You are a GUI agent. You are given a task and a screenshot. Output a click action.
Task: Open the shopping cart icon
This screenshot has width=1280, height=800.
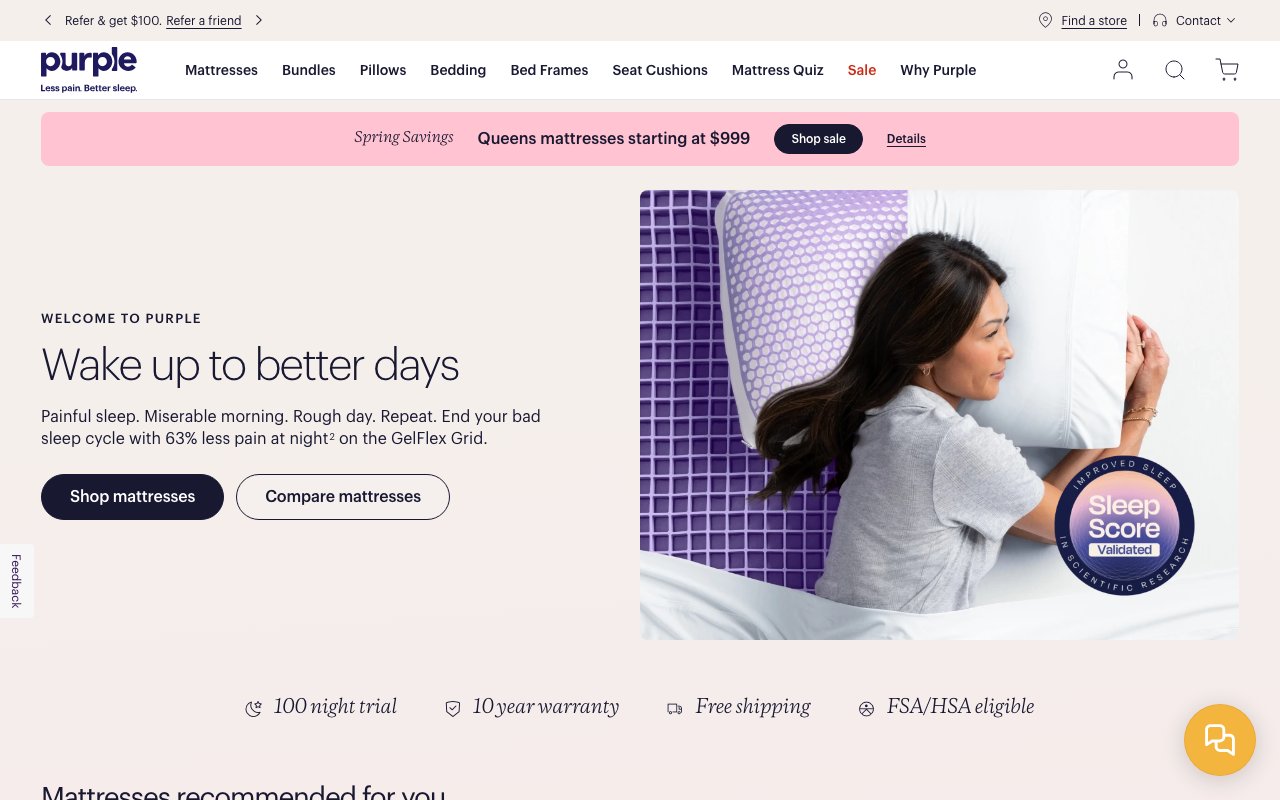tap(1227, 70)
